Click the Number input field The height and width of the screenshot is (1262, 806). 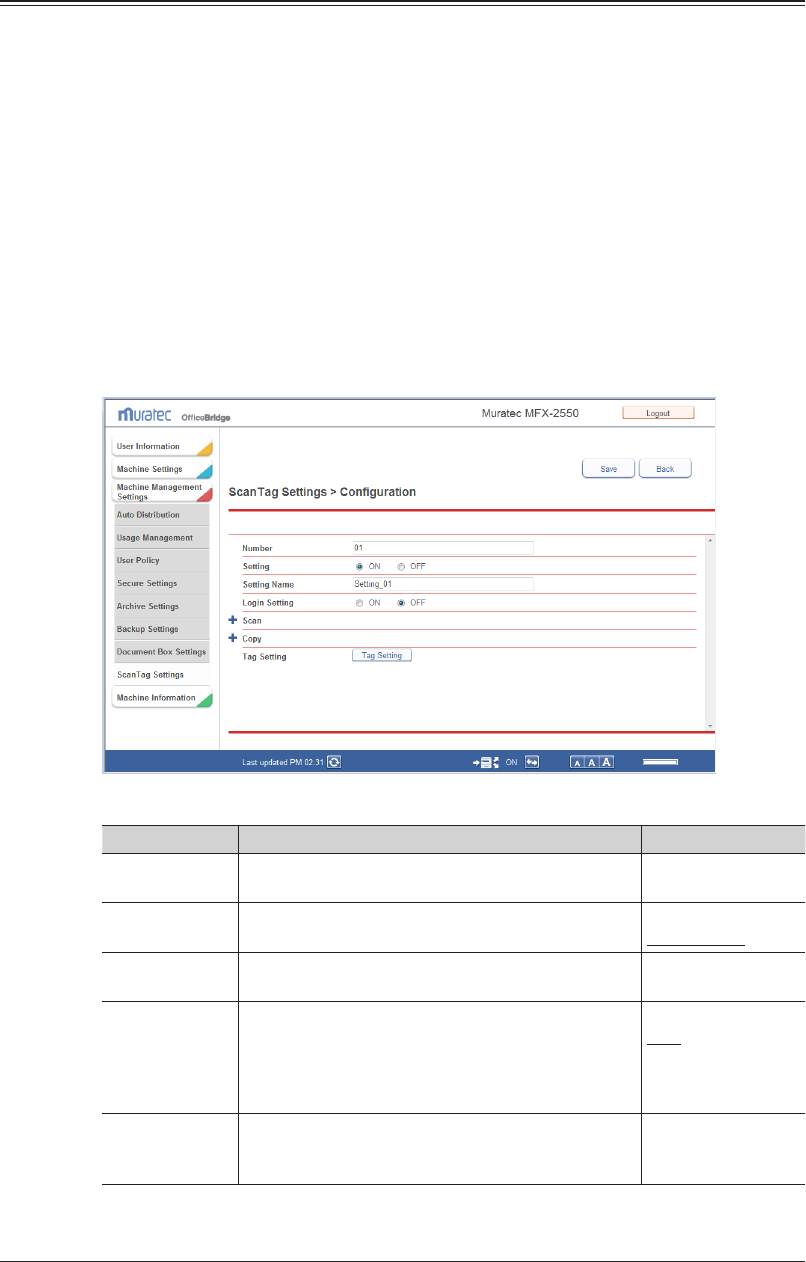coord(443,548)
